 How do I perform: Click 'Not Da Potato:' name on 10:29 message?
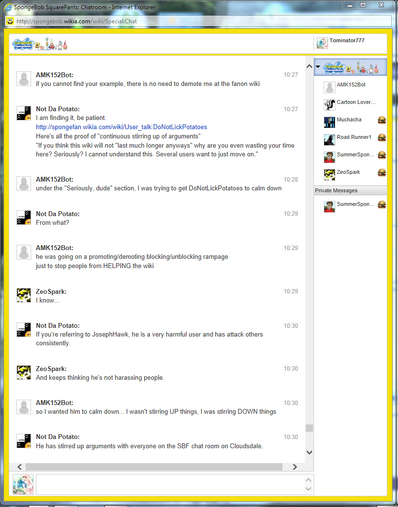58,214
